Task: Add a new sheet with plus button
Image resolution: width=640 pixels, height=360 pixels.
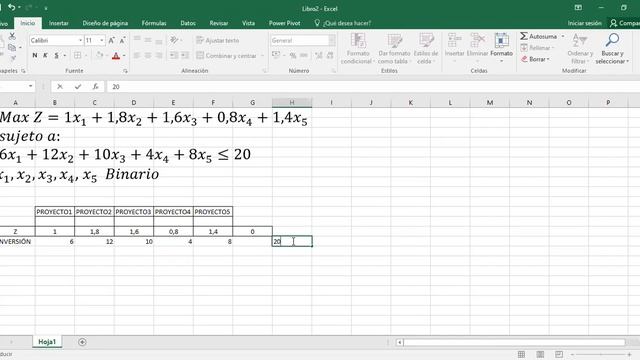Action: point(82,342)
